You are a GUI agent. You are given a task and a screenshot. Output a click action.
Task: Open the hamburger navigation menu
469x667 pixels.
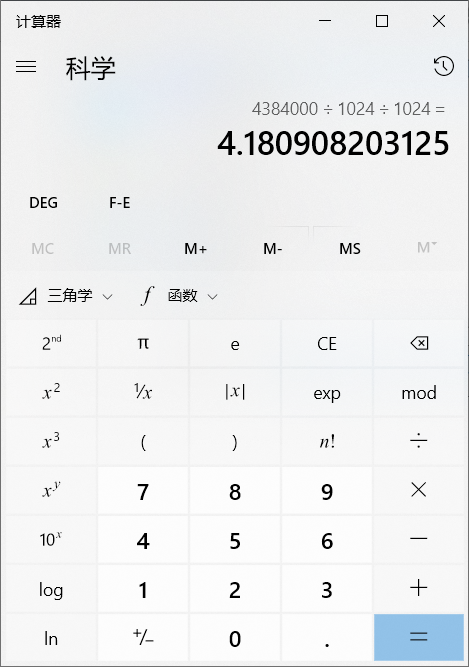point(26,66)
